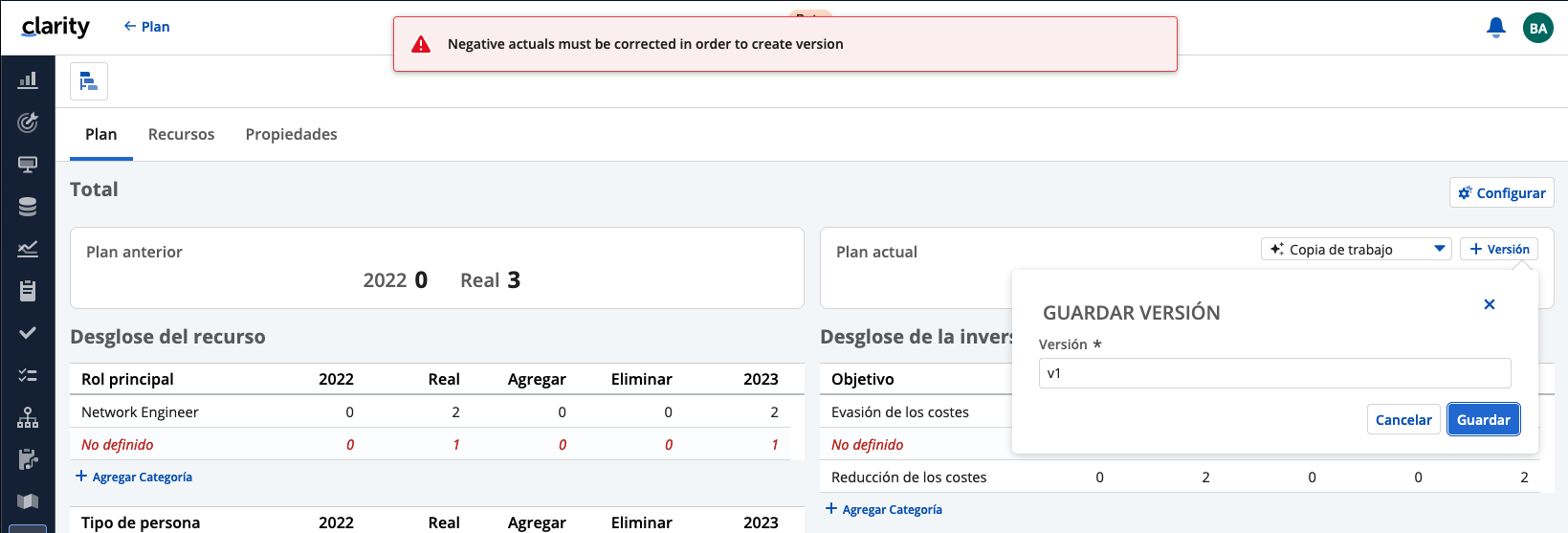Click the bar chart icon in sidebar

pos(28,80)
